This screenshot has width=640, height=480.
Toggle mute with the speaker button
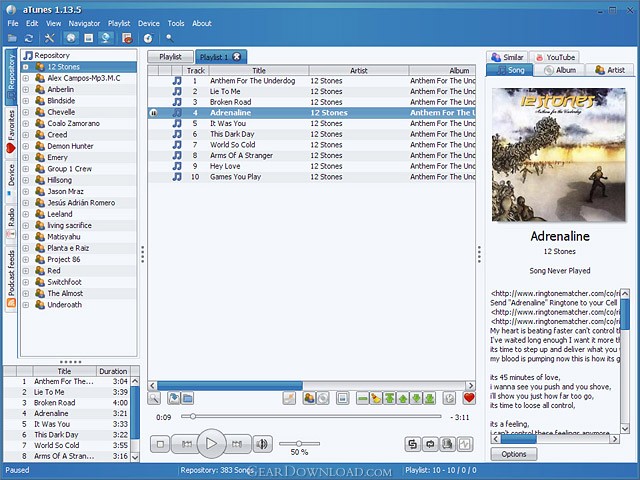click(262, 444)
